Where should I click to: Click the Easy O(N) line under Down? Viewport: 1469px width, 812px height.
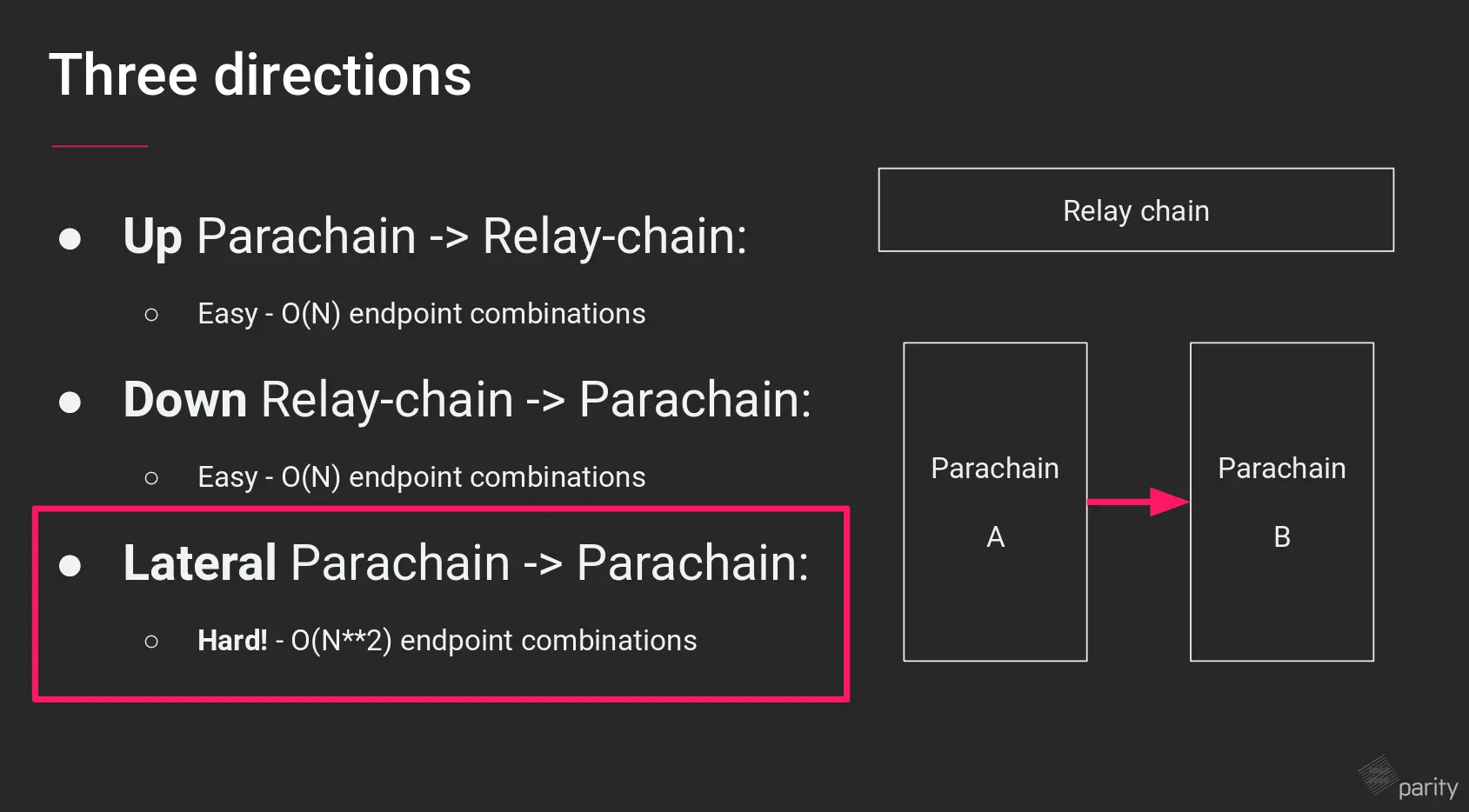tap(421, 477)
